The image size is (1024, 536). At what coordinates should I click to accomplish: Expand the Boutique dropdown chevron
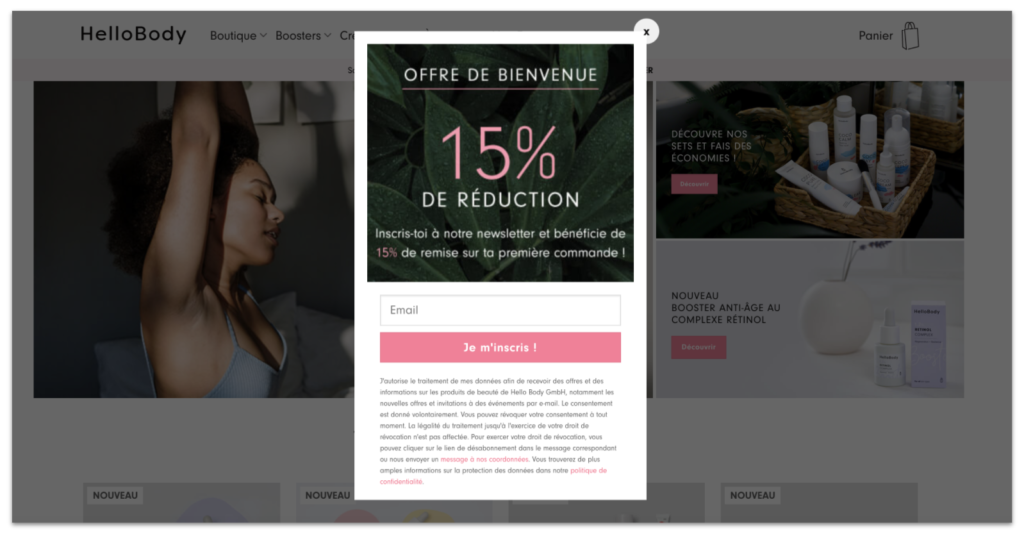[263, 36]
